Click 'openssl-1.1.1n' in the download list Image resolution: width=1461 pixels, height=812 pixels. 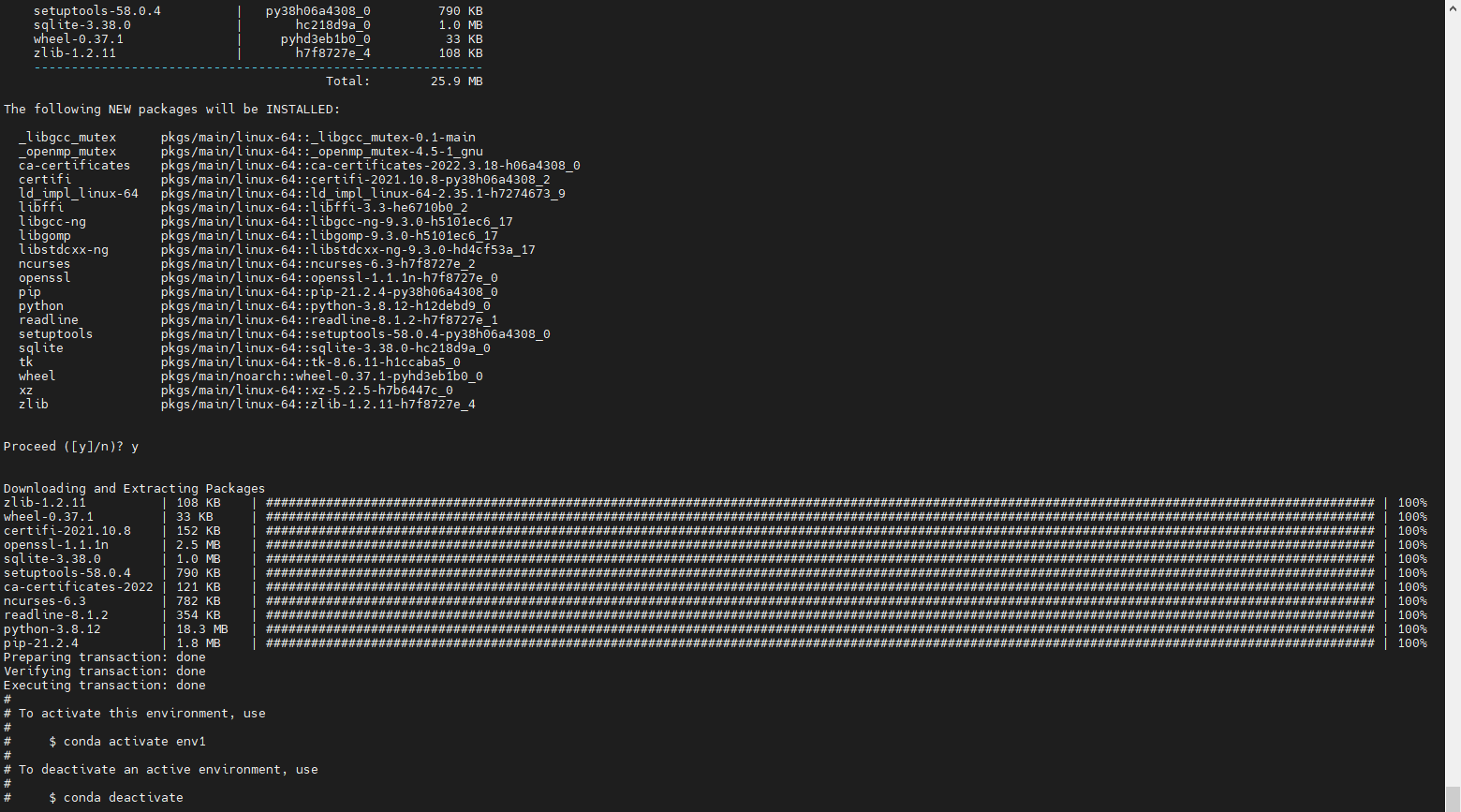click(x=56, y=545)
